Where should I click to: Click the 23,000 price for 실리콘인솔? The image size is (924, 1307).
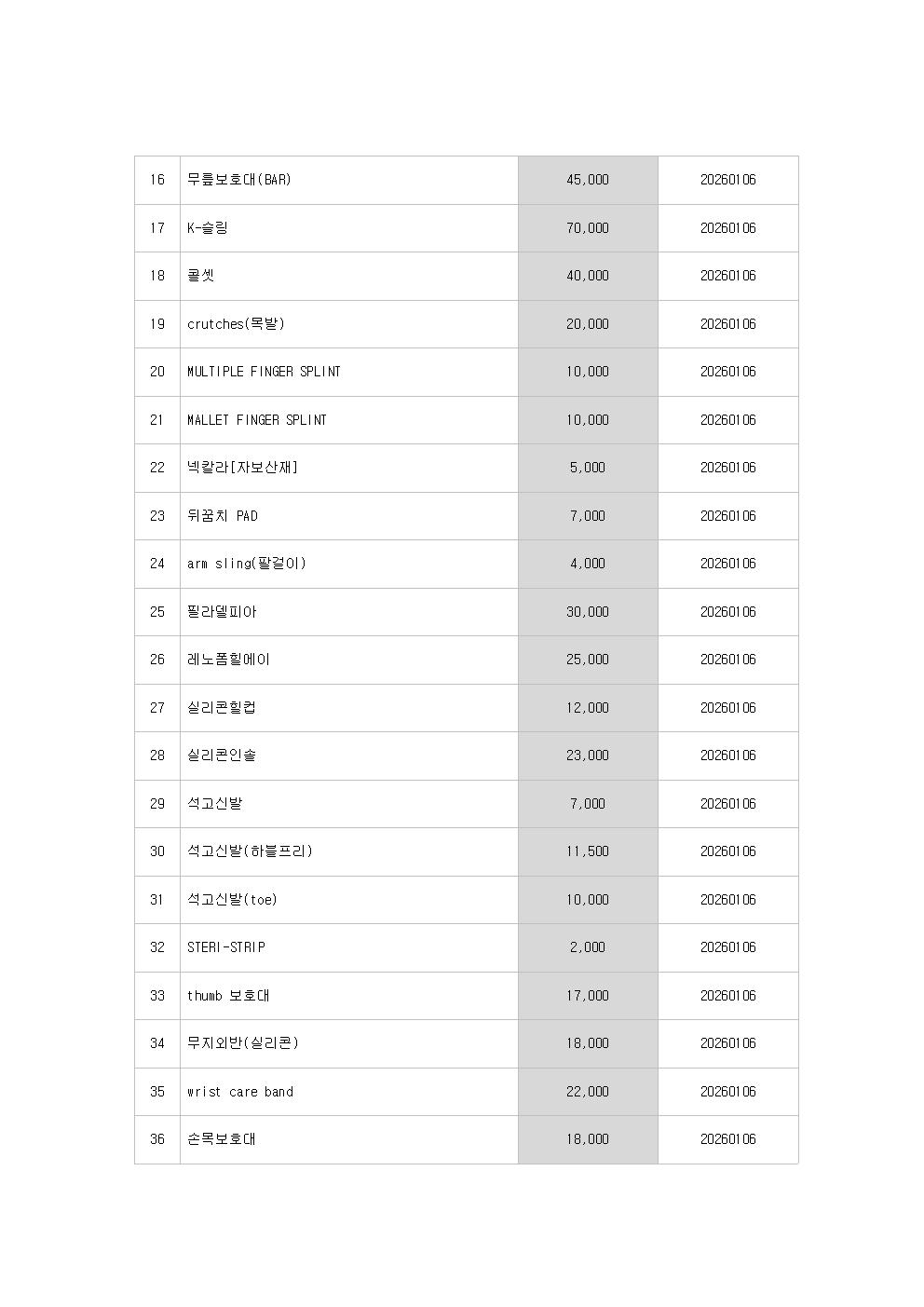pos(588,756)
